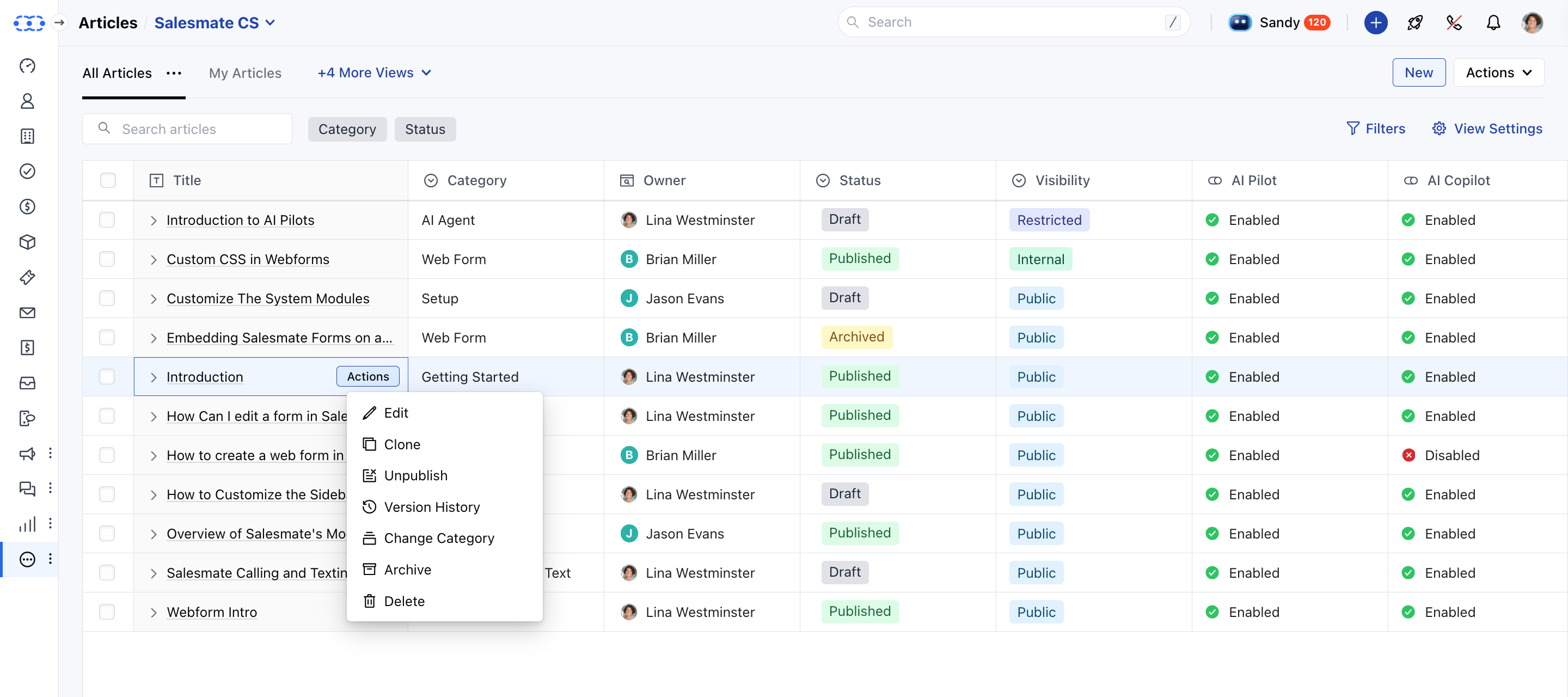Open the Companies building icon in sidebar
The height and width of the screenshot is (697, 1568).
[x=27, y=136]
